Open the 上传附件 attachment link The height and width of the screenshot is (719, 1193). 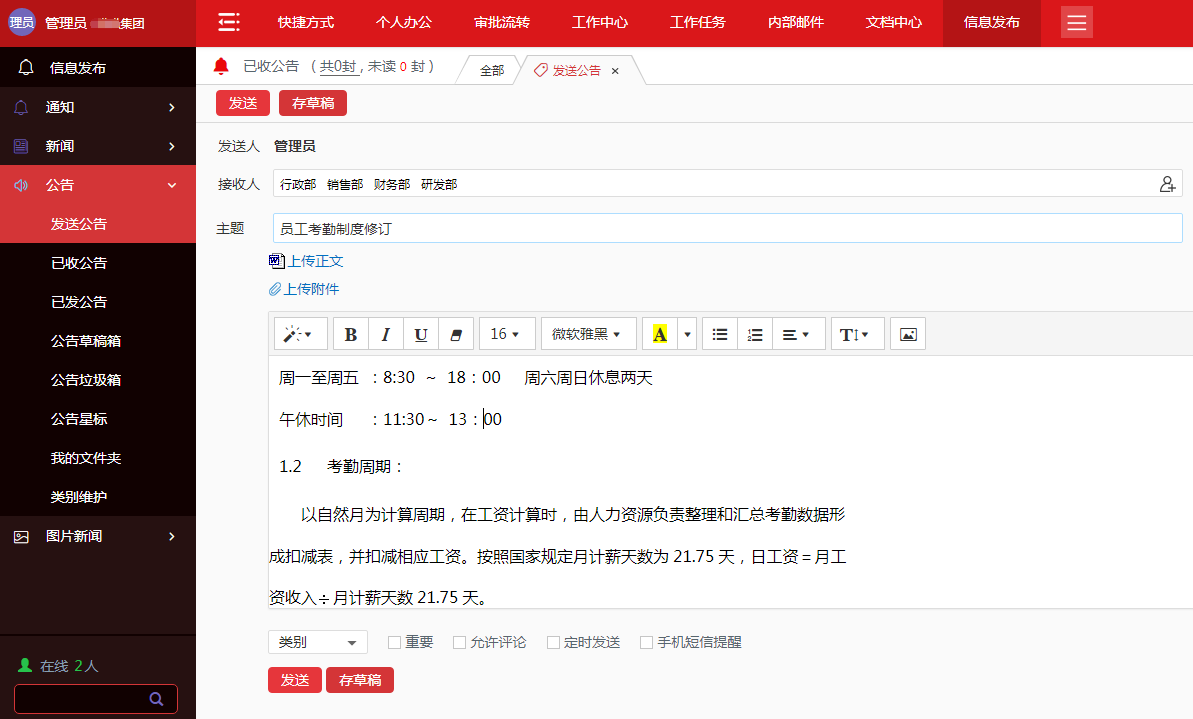pos(313,289)
